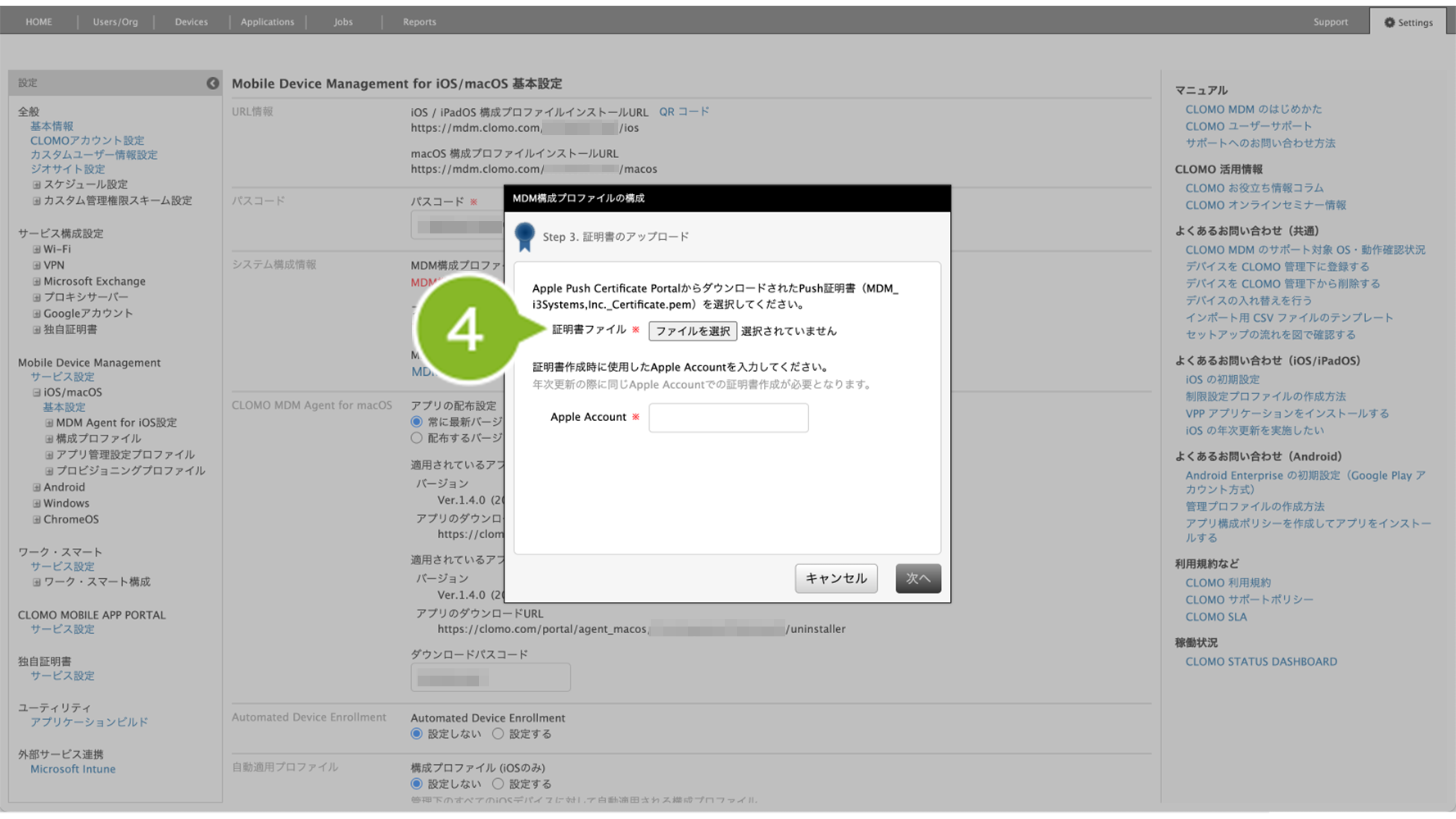Expand the ChromeOS tree node

36,520
